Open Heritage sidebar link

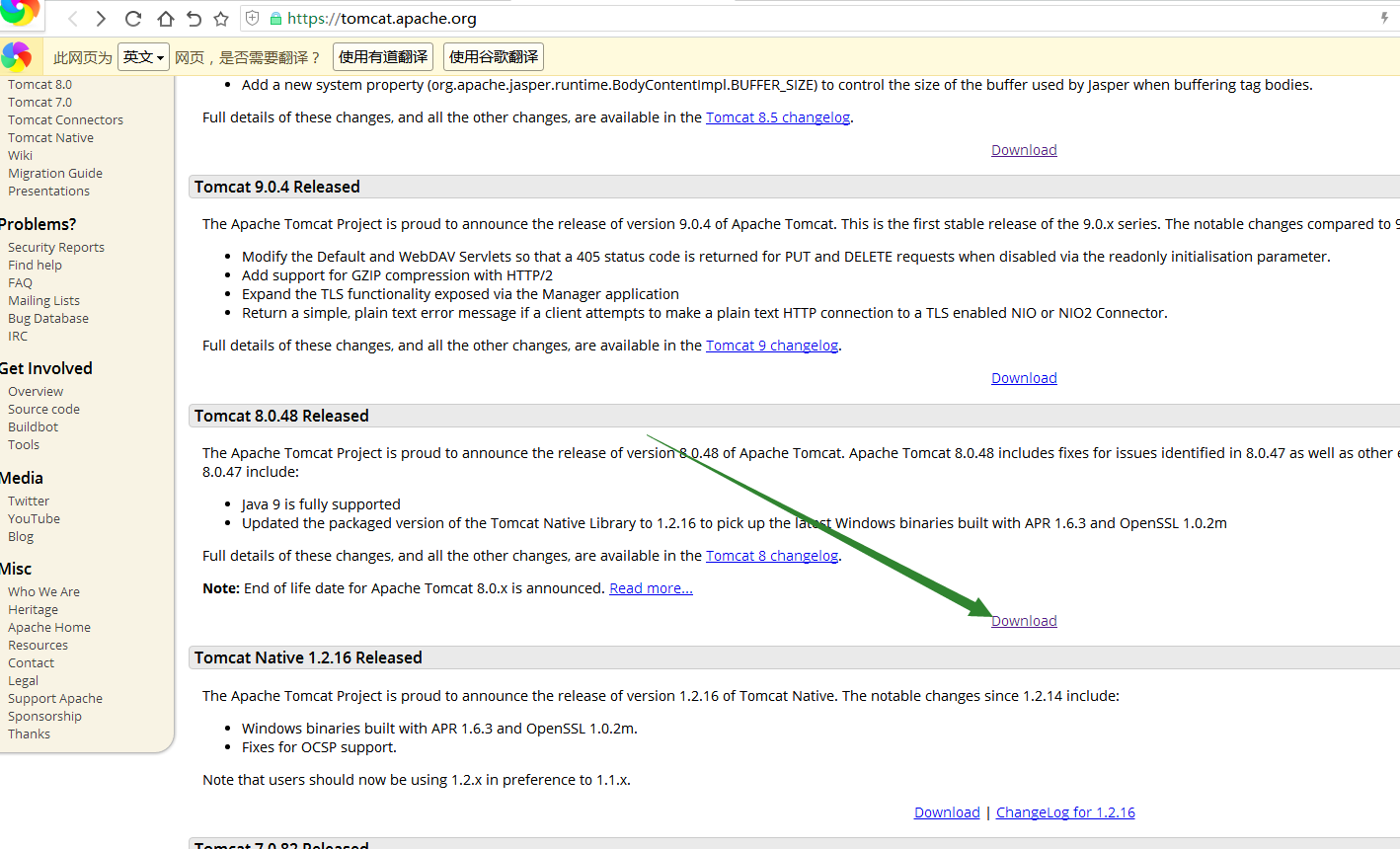coord(33,610)
